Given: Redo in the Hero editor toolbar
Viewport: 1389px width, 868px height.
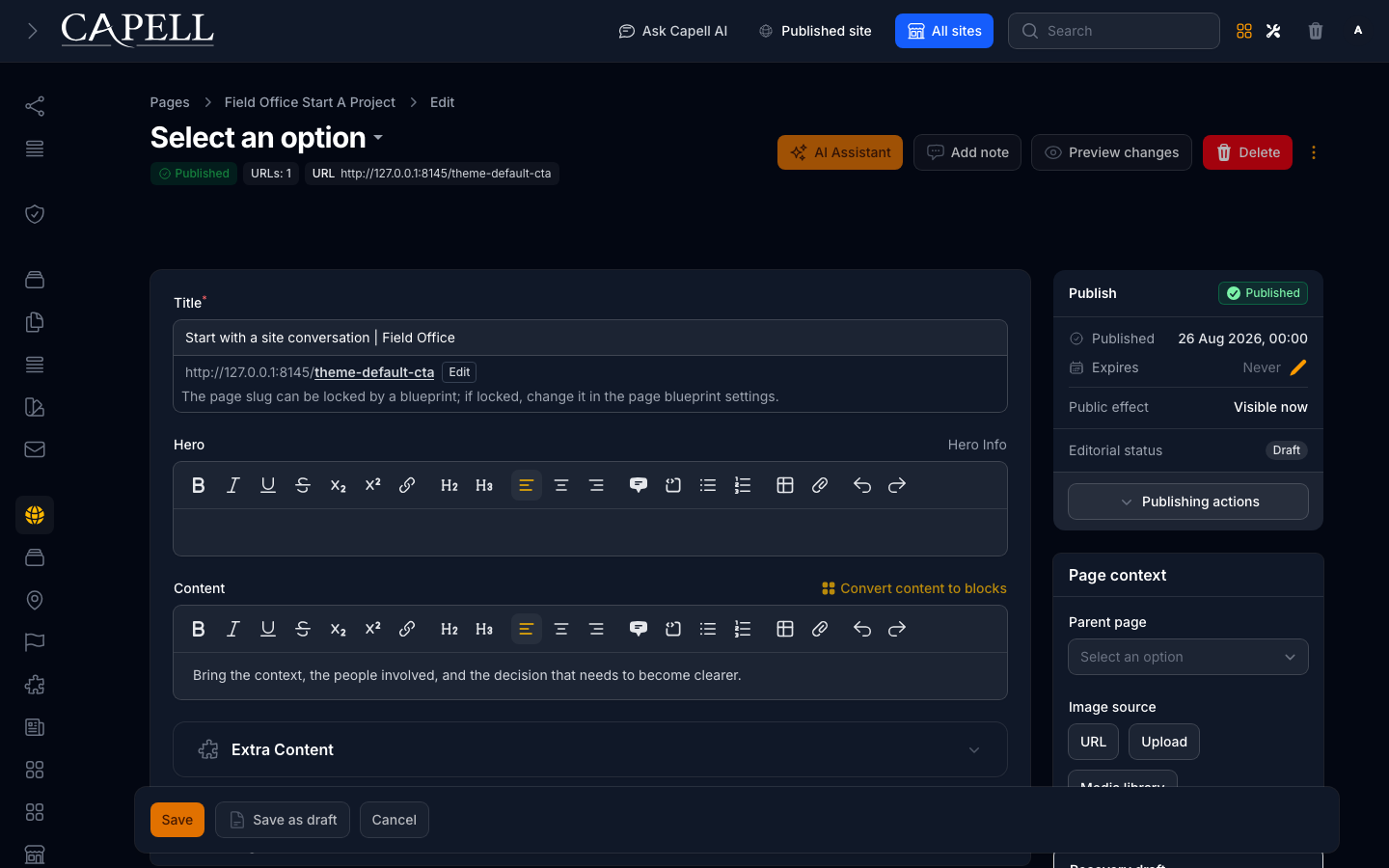Looking at the screenshot, I should [897, 485].
